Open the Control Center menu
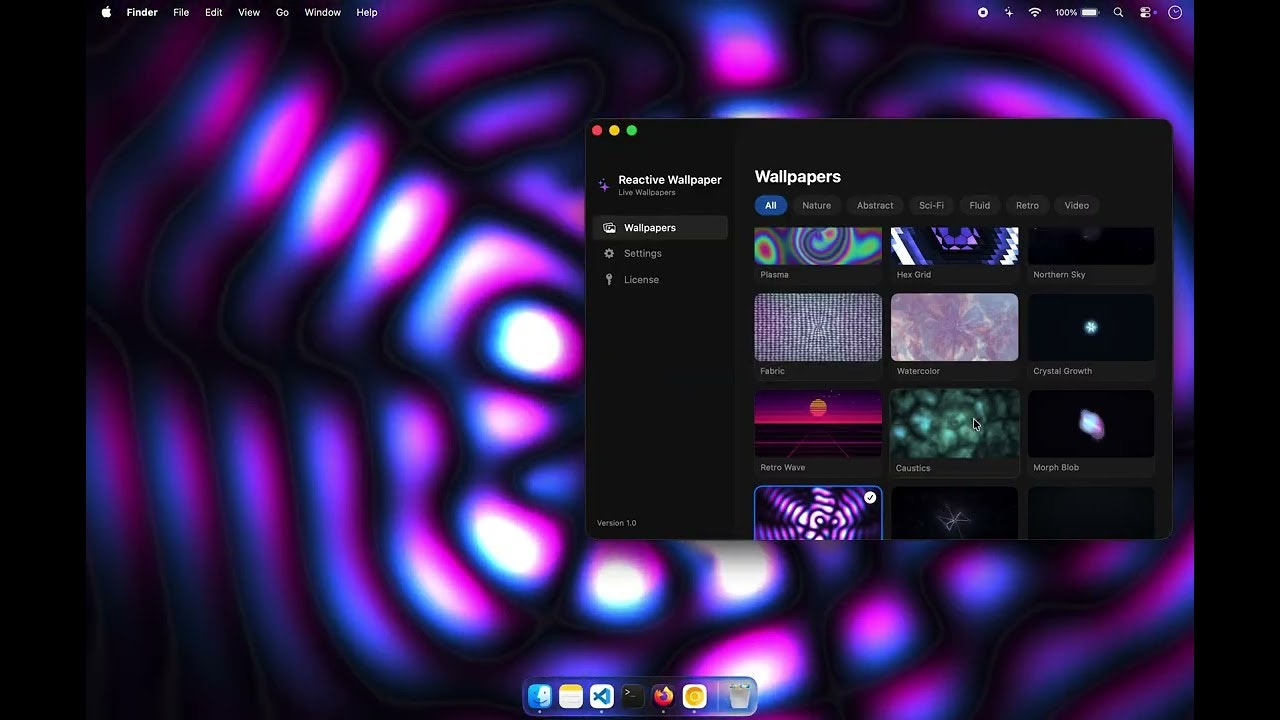Screen dimensions: 1280x720 click(x=1146, y=12)
